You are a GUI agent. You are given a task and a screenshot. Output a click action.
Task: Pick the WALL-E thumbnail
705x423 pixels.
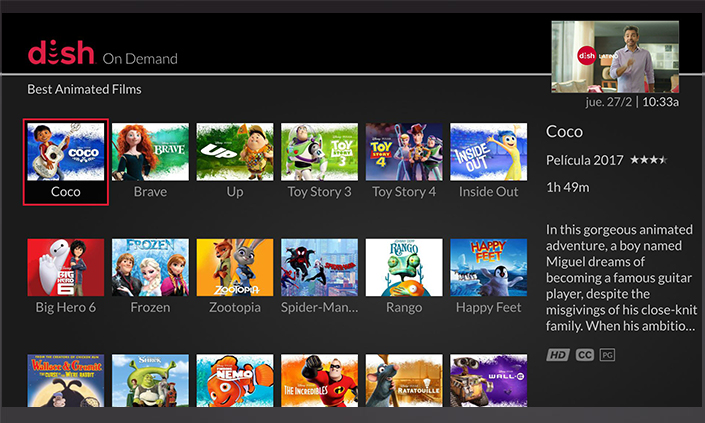[x=488, y=381]
